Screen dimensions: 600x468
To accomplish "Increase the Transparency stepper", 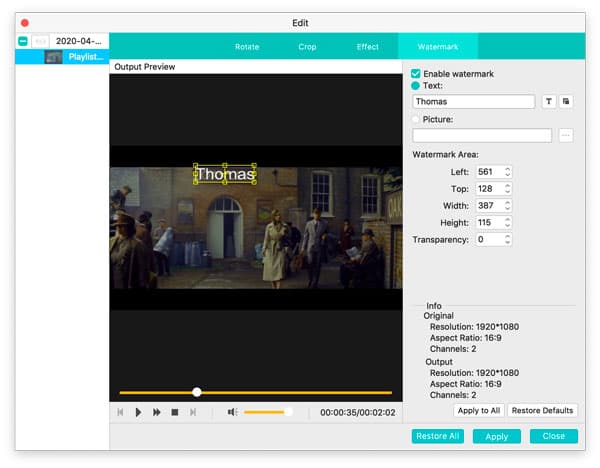I will 507,236.
